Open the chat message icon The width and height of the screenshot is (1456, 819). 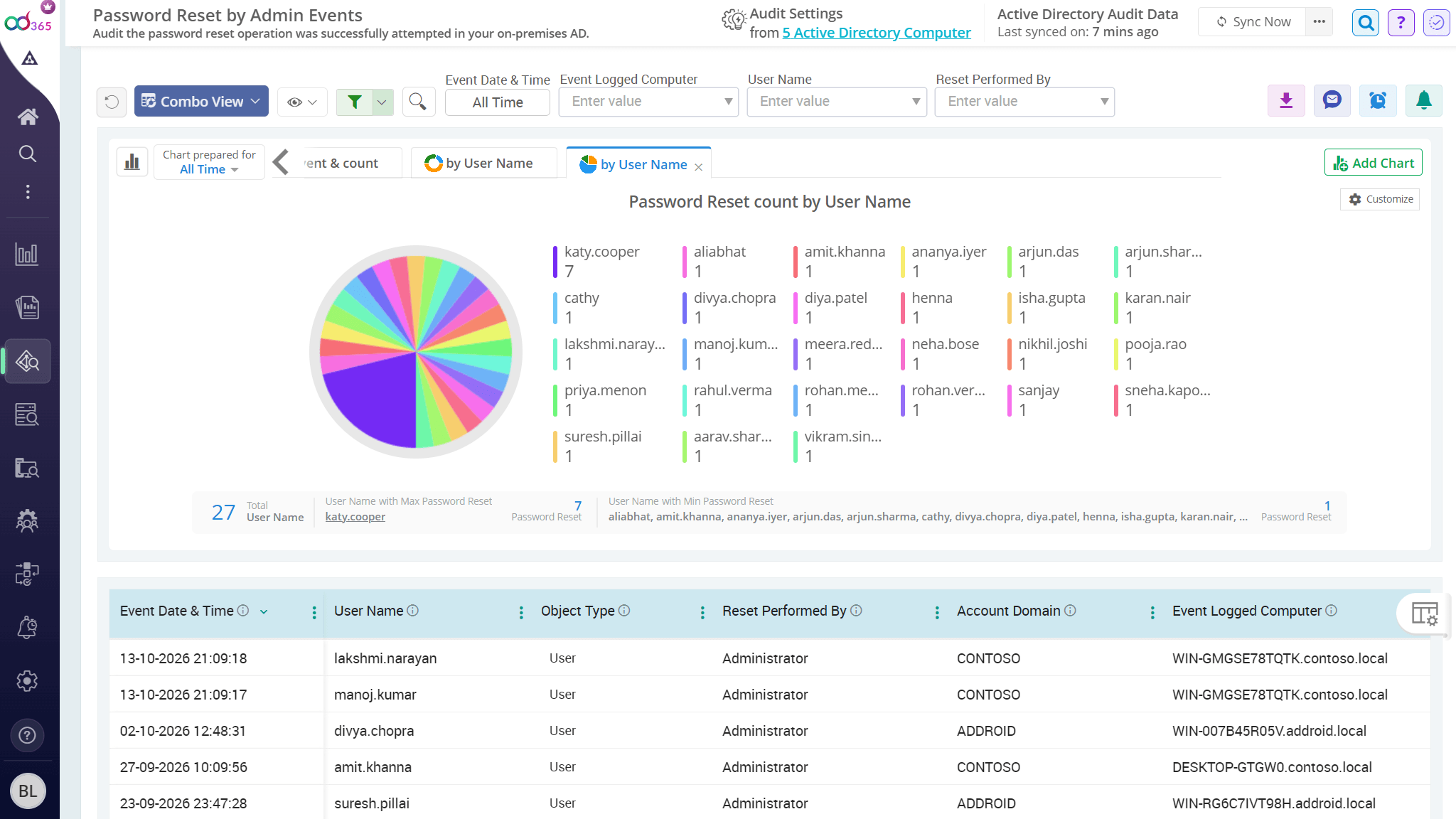(x=1332, y=101)
